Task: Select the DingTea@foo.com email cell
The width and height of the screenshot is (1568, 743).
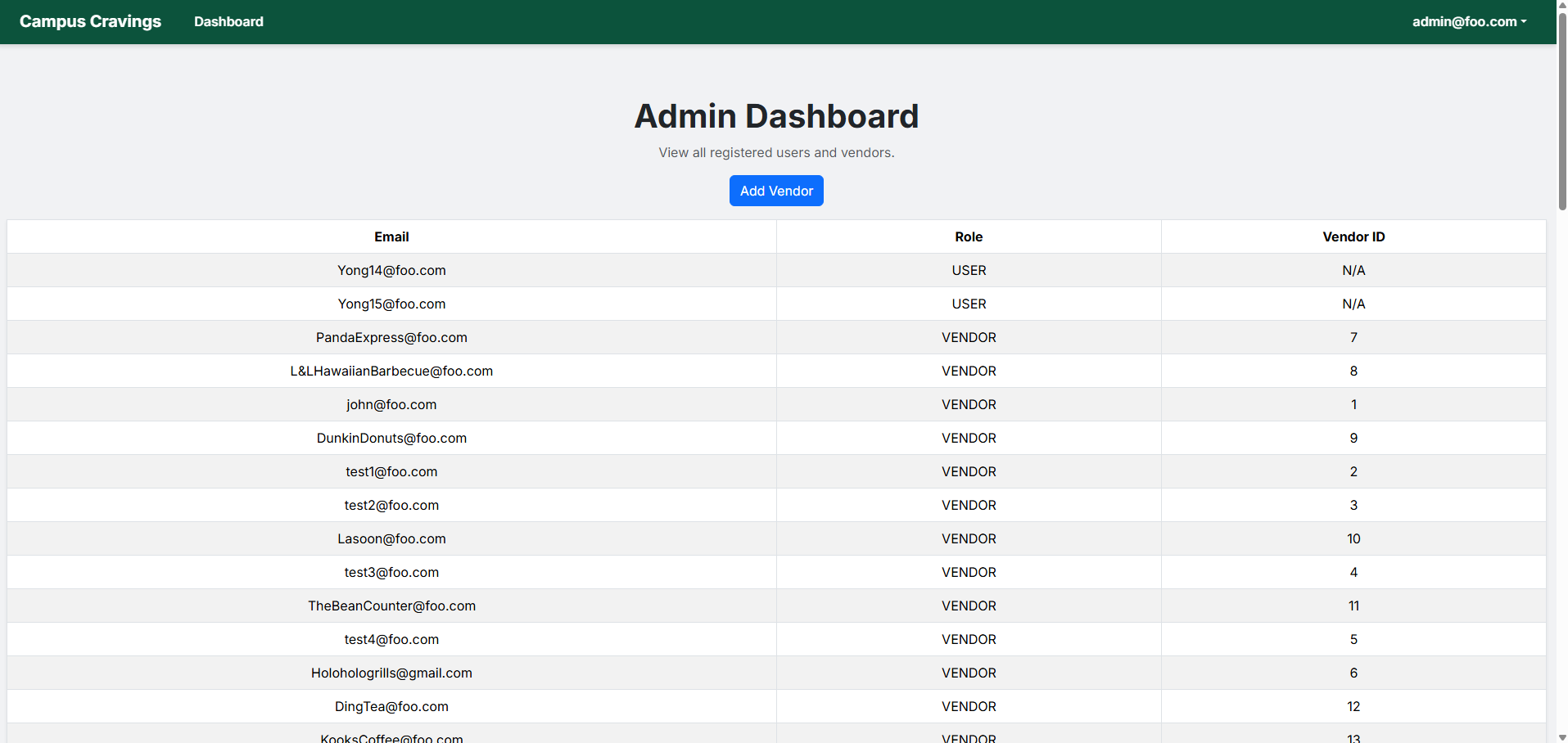Action: [391, 706]
